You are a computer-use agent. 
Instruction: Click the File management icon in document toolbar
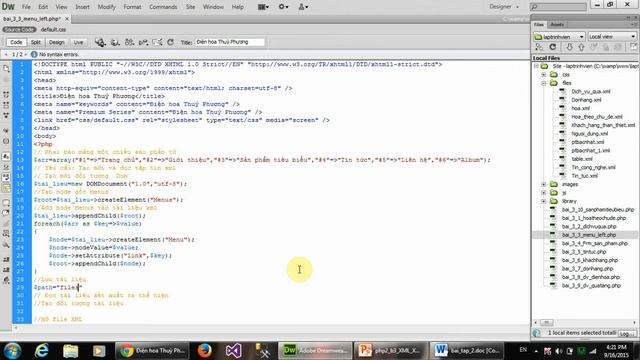(x=115, y=42)
